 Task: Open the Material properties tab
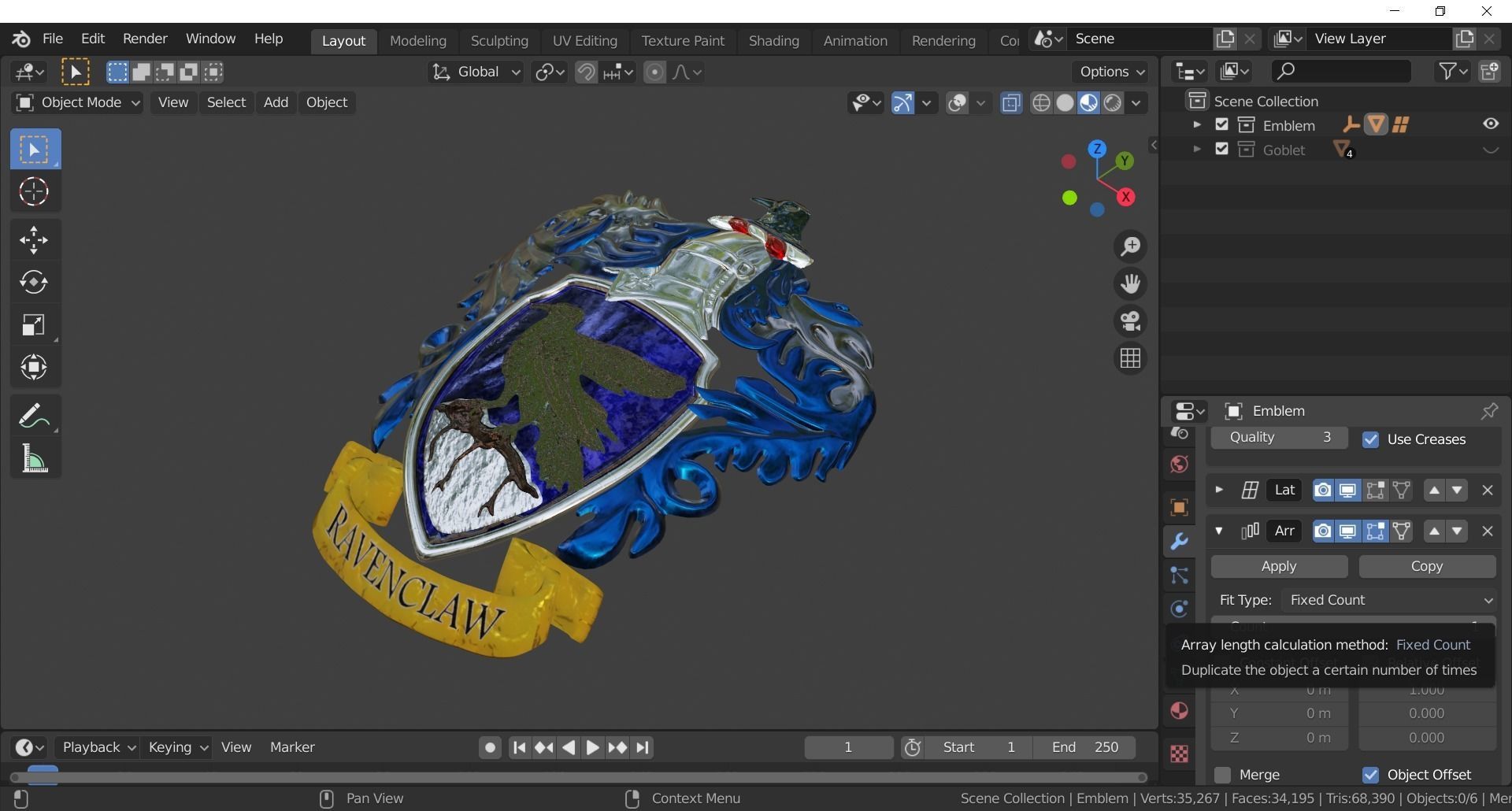1179,711
